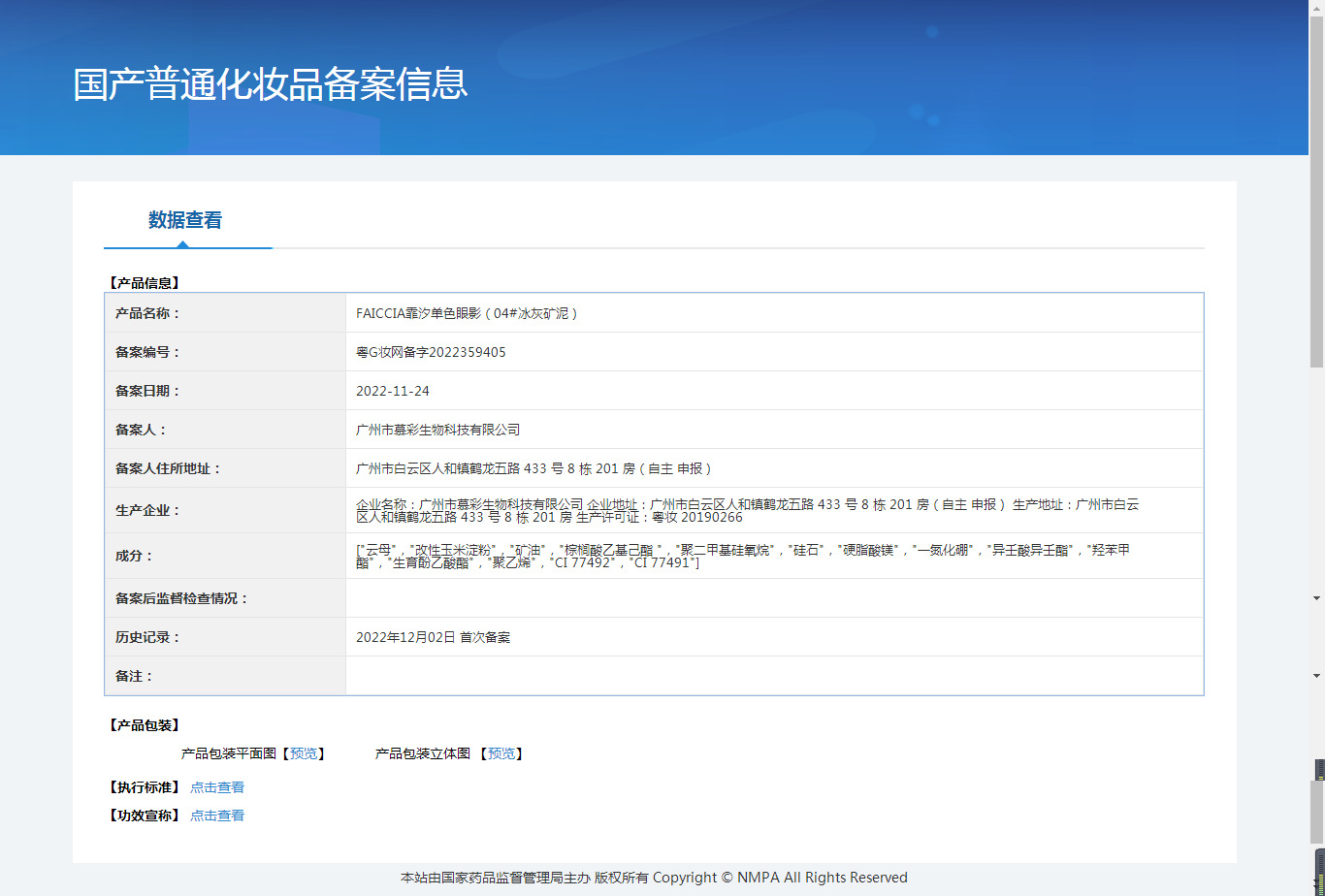The height and width of the screenshot is (896, 1325).
Task: Click company name in 备案人 row
Action: point(438,430)
